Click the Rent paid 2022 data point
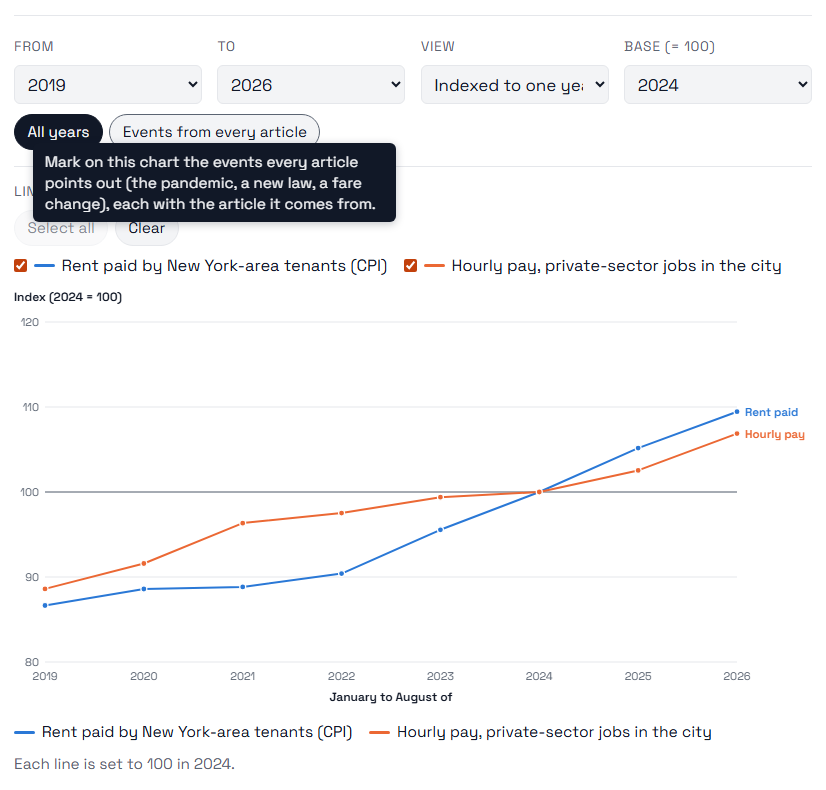 [x=341, y=574]
